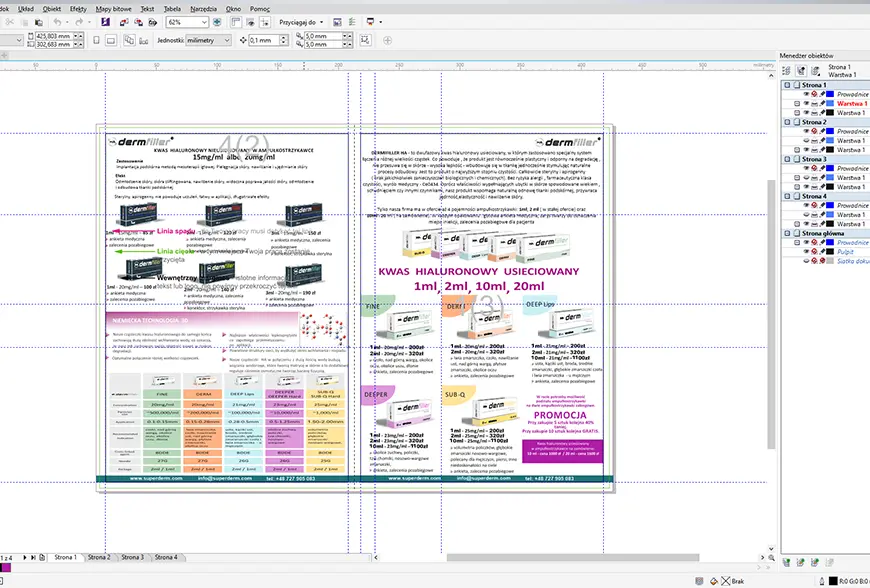Click the Export icon in the toolbar
The image size is (870, 588).
point(138,22)
